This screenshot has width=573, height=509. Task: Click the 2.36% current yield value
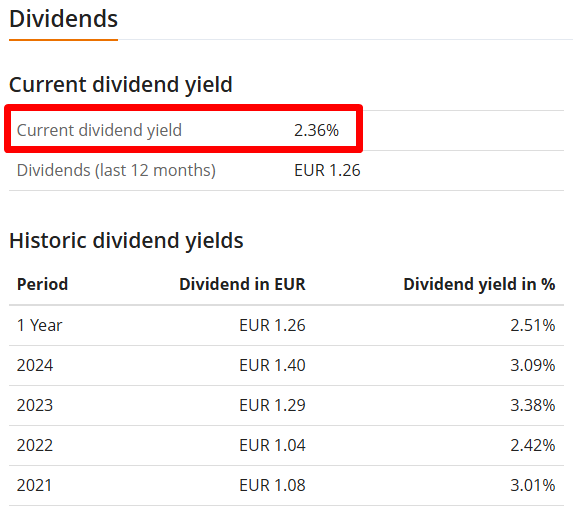coord(316,130)
